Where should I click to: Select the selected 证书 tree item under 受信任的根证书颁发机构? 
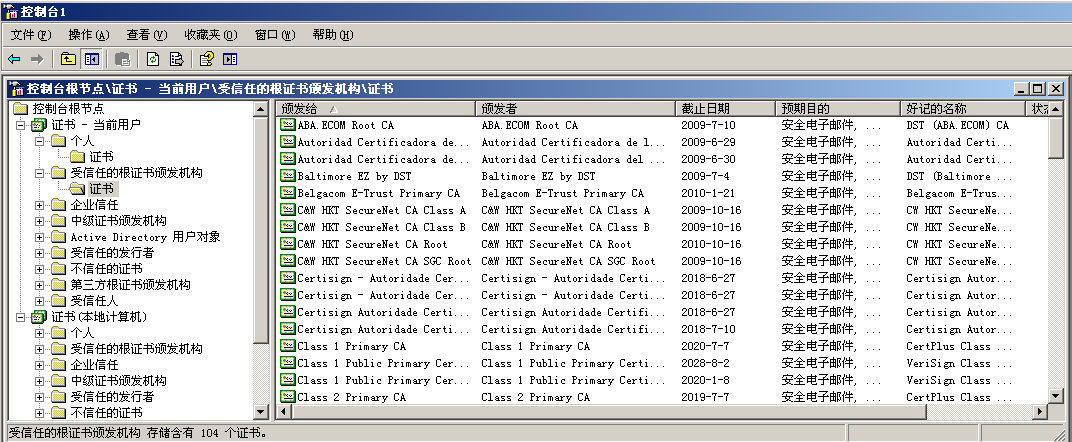click(x=102, y=189)
